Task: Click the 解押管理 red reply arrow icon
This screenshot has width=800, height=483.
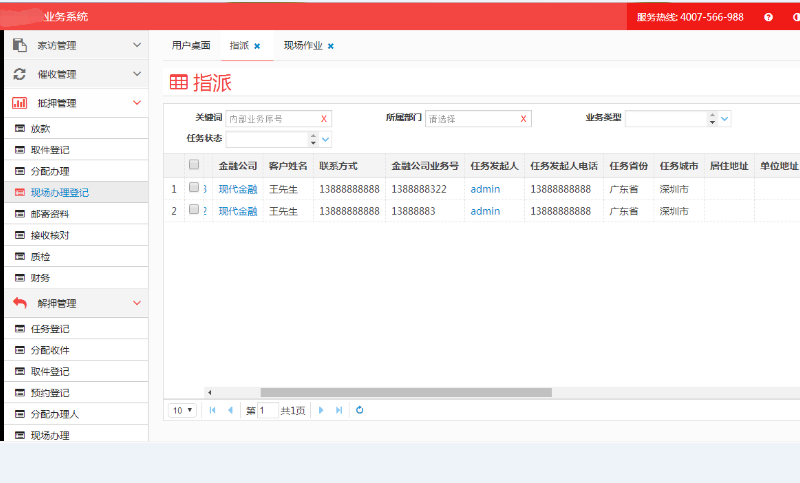Action: [x=20, y=303]
